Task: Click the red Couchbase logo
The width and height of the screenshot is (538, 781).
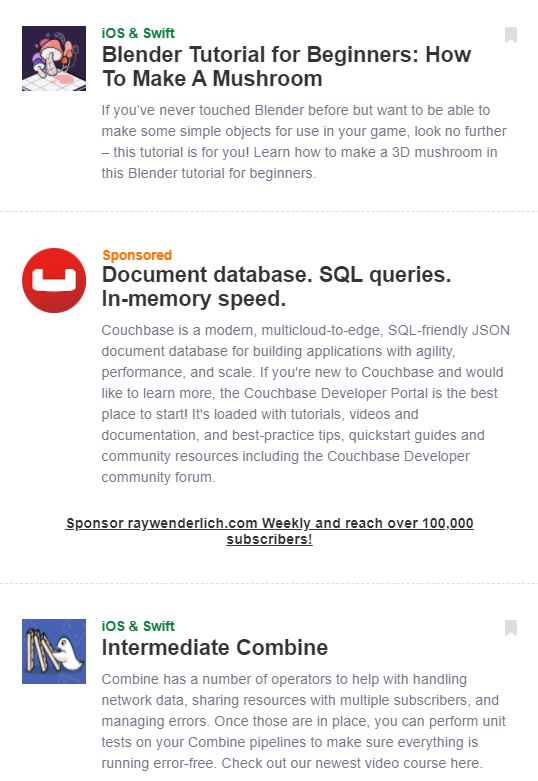Action: coord(54,280)
